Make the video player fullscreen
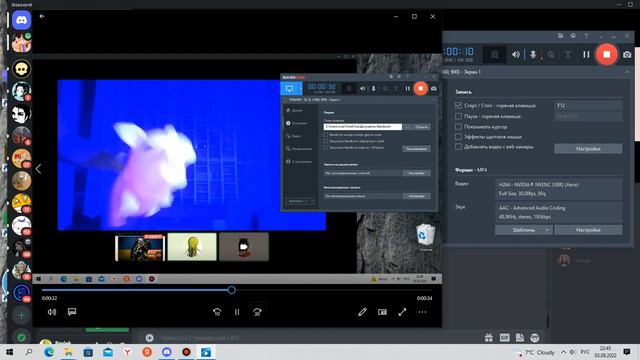Viewport: 640px width, 360px height. [402, 312]
